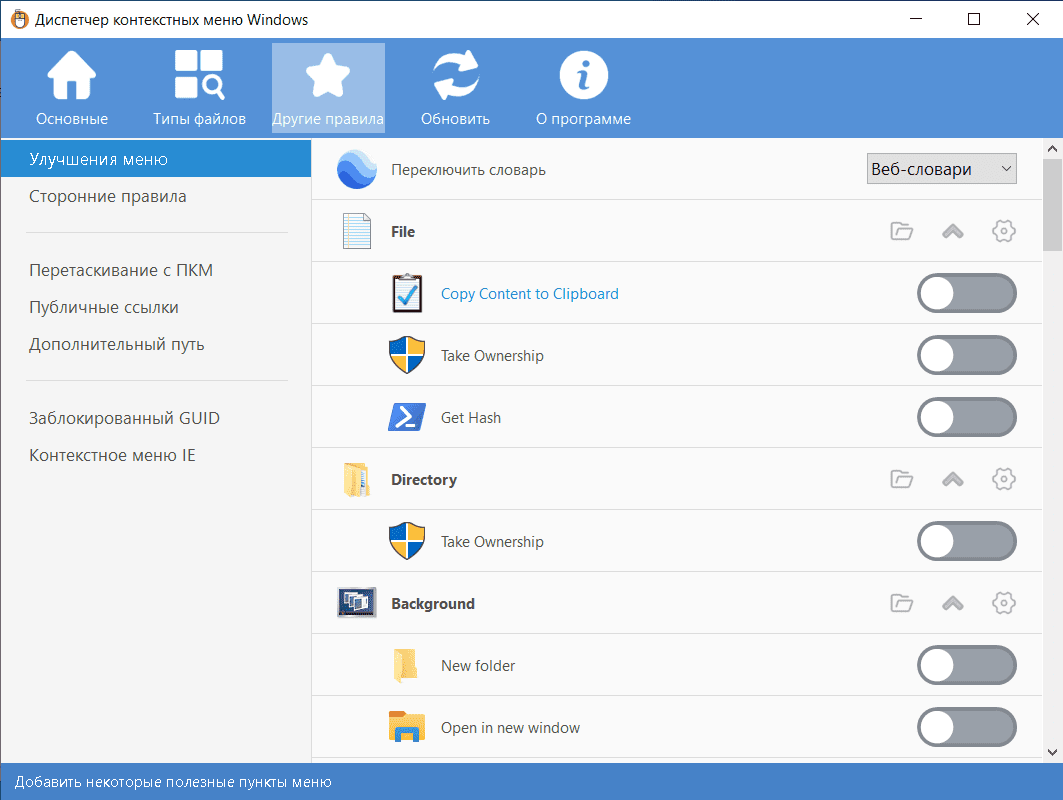Viewport: 1063px width, 800px height.
Task: Click shield icon of Directory Take Ownership
Action: pyautogui.click(x=407, y=541)
